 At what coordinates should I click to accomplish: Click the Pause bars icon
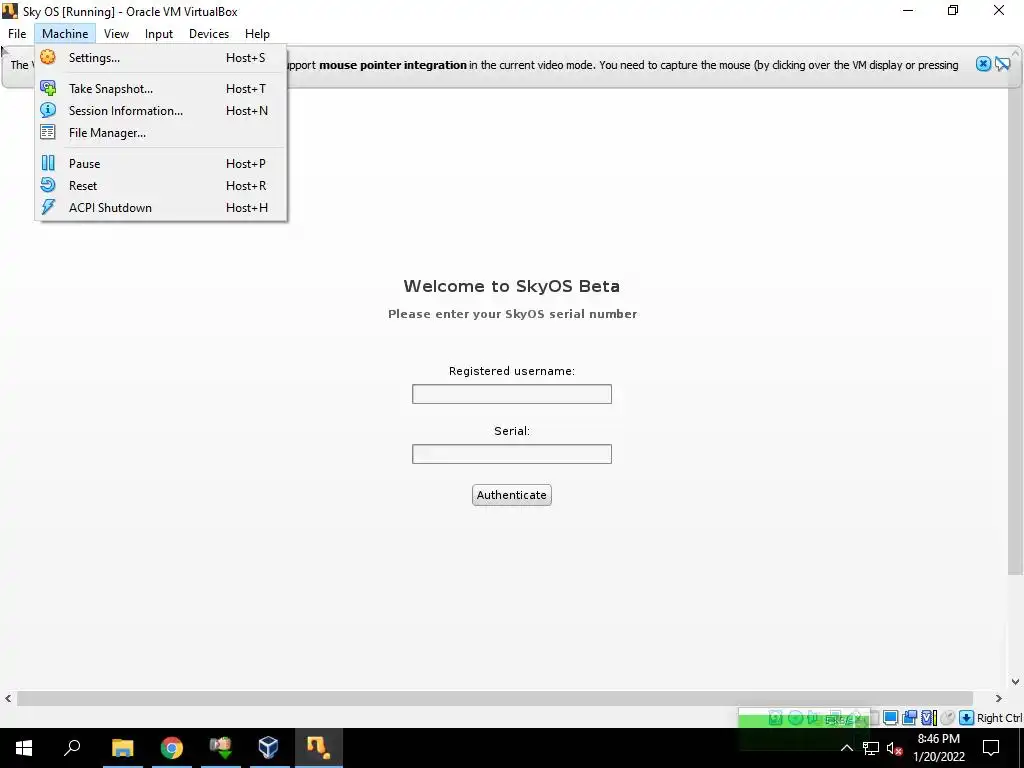(48, 163)
